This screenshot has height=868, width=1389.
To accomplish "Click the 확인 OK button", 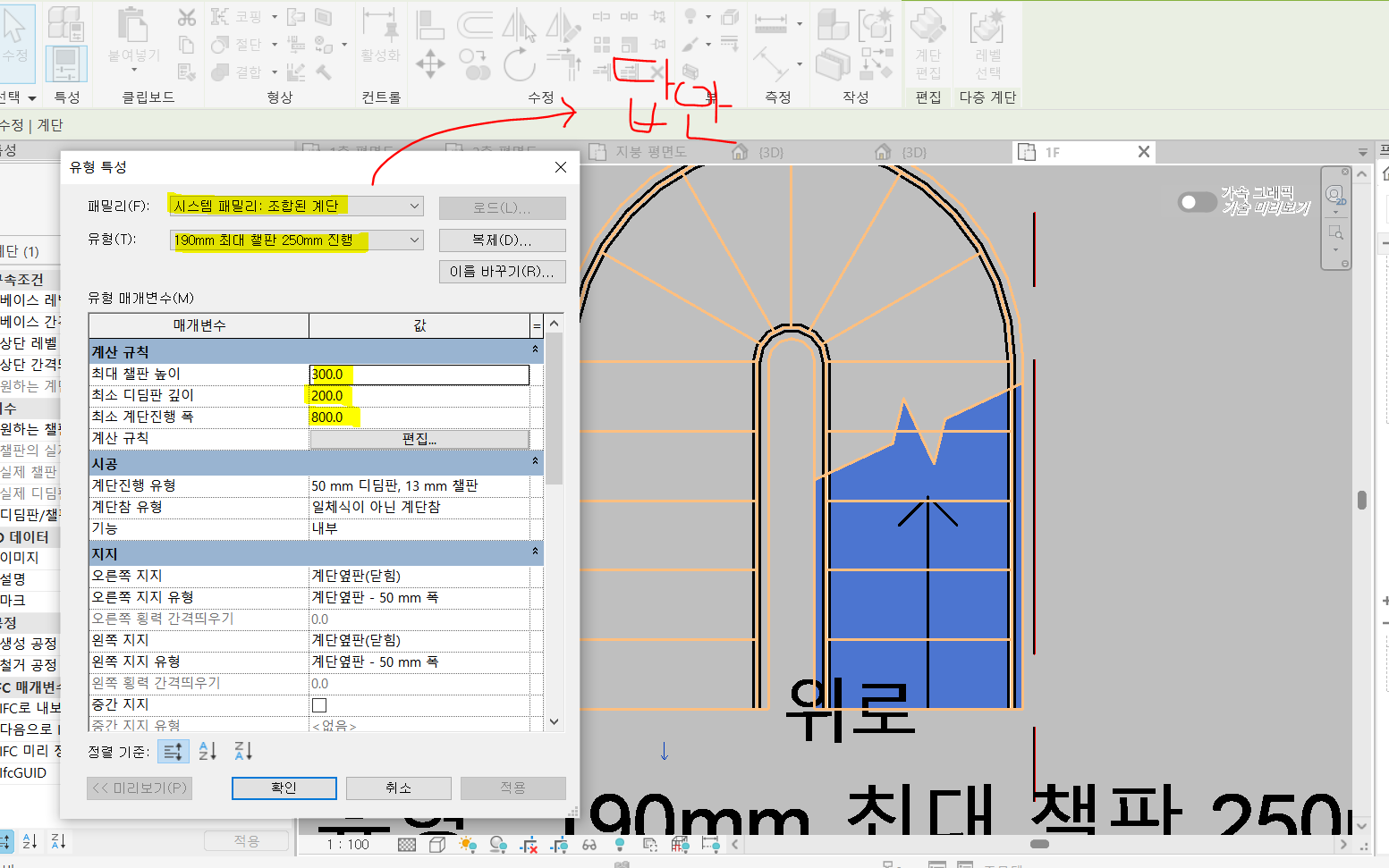I will tap(284, 788).
